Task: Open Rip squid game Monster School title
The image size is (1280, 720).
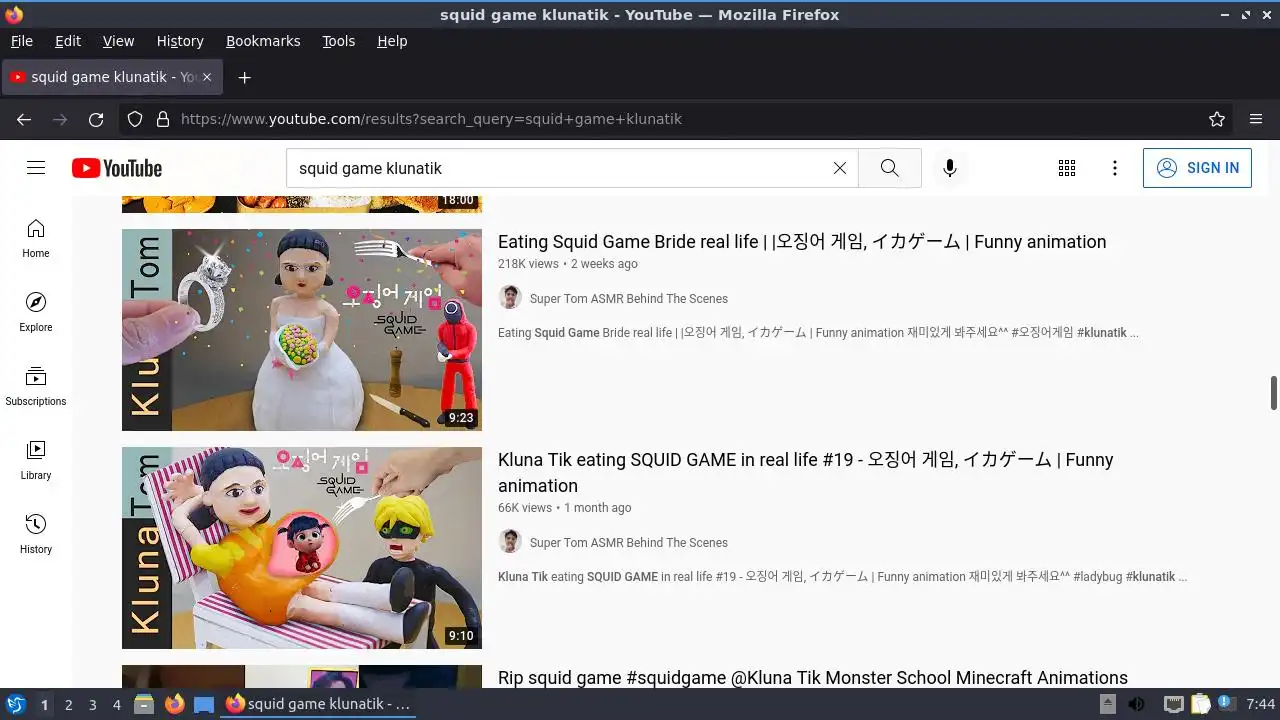Action: point(813,677)
